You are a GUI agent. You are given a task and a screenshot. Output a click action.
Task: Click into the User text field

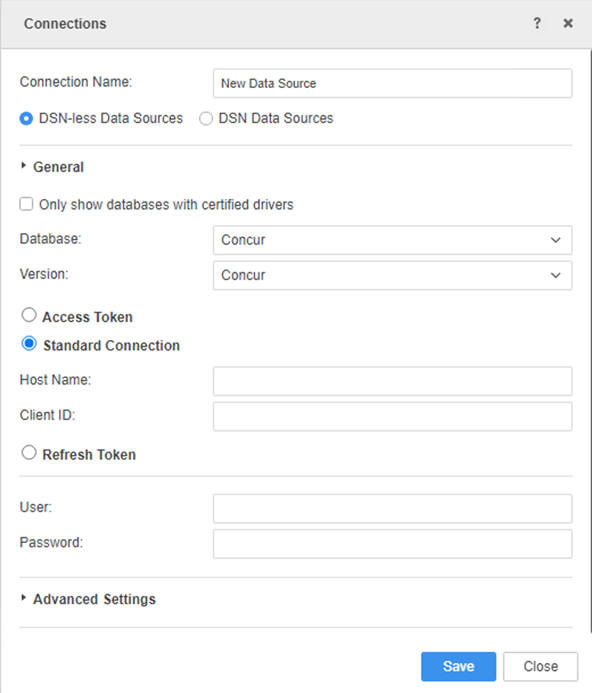(x=392, y=509)
